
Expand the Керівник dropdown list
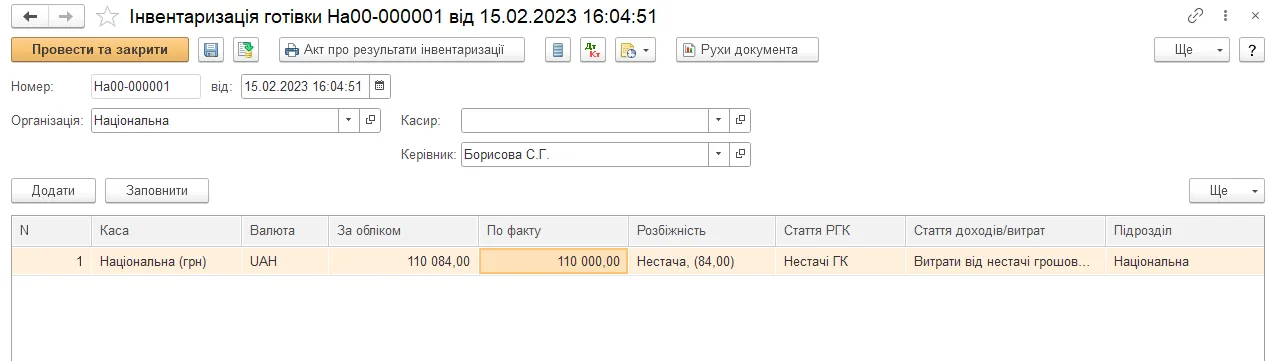click(719, 155)
